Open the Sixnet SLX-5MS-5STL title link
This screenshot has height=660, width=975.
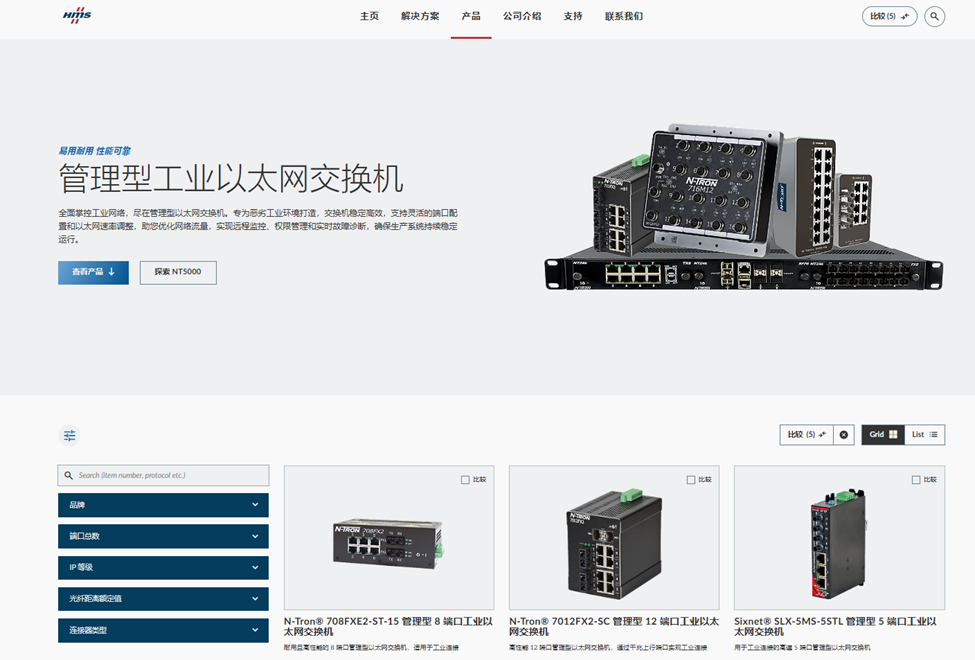pos(835,626)
